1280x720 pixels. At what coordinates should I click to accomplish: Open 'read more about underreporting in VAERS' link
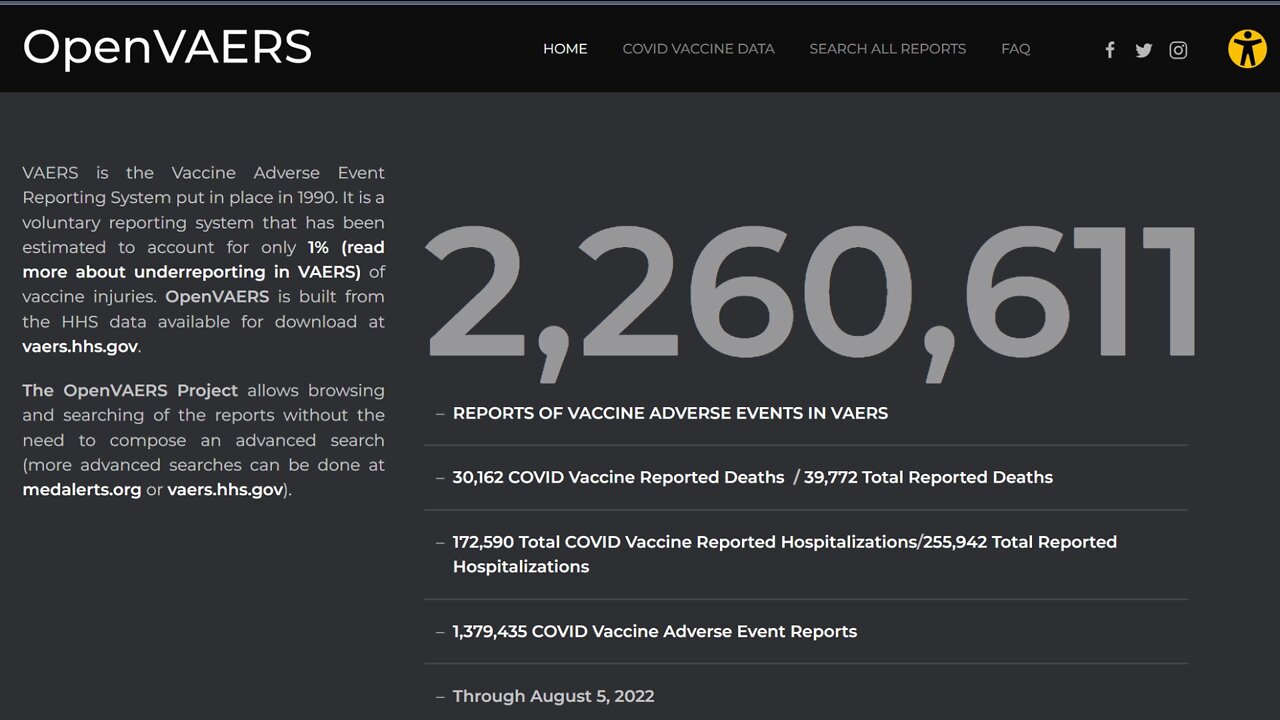(x=204, y=260)
